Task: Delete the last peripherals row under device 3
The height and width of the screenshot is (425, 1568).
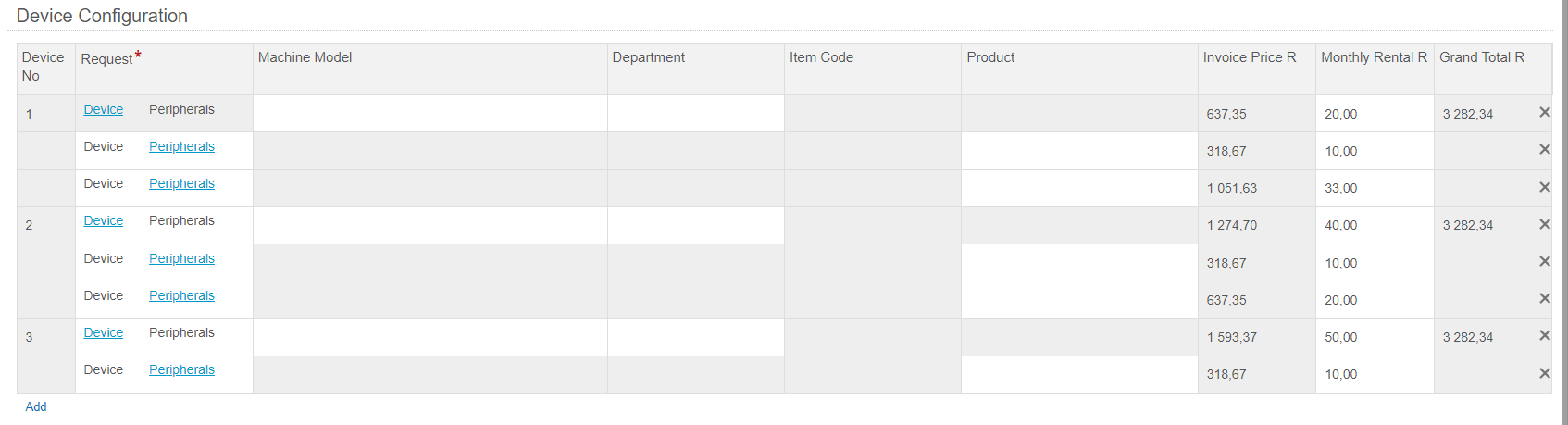Action: [1544, 373]
